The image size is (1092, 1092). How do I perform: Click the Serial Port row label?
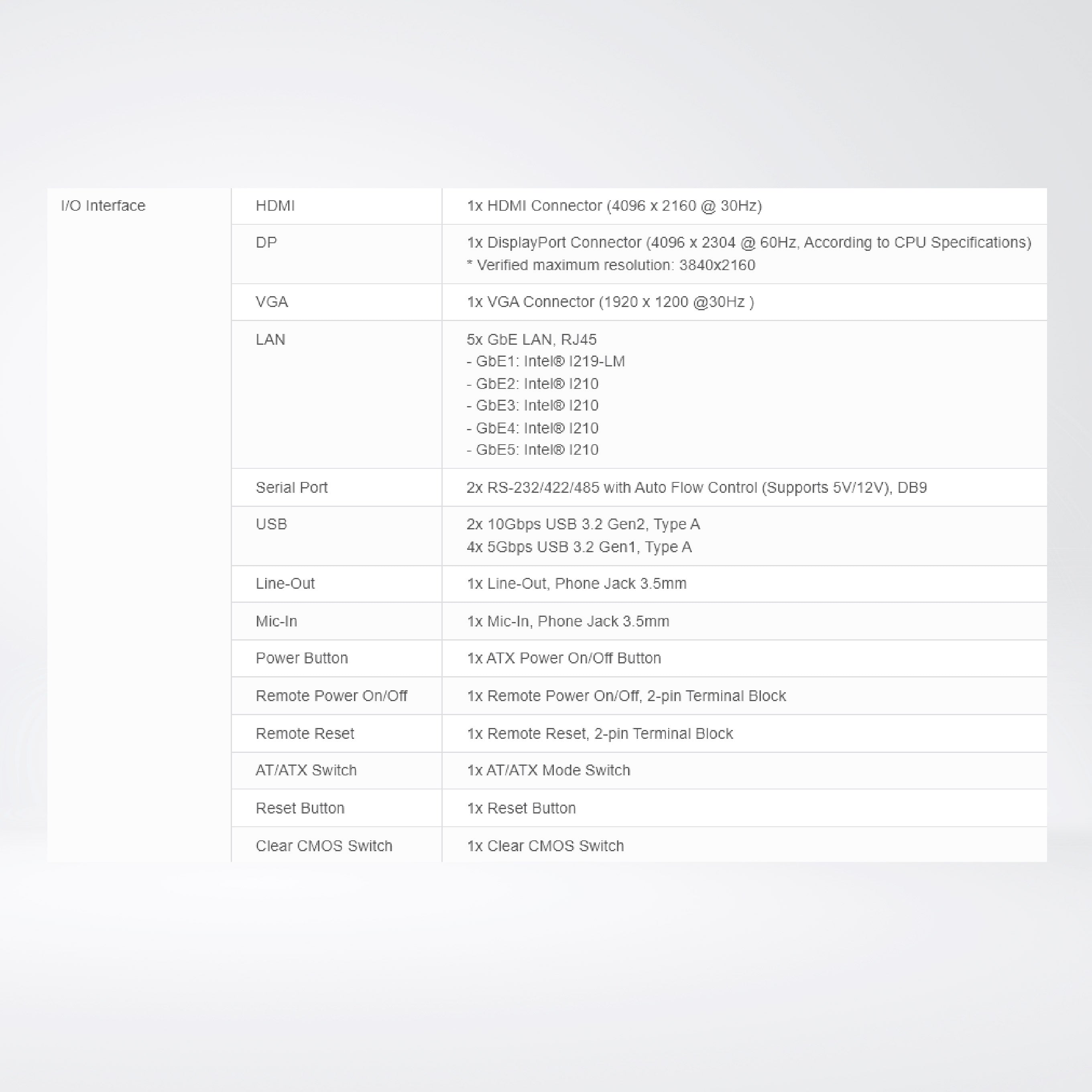point(291,488)
